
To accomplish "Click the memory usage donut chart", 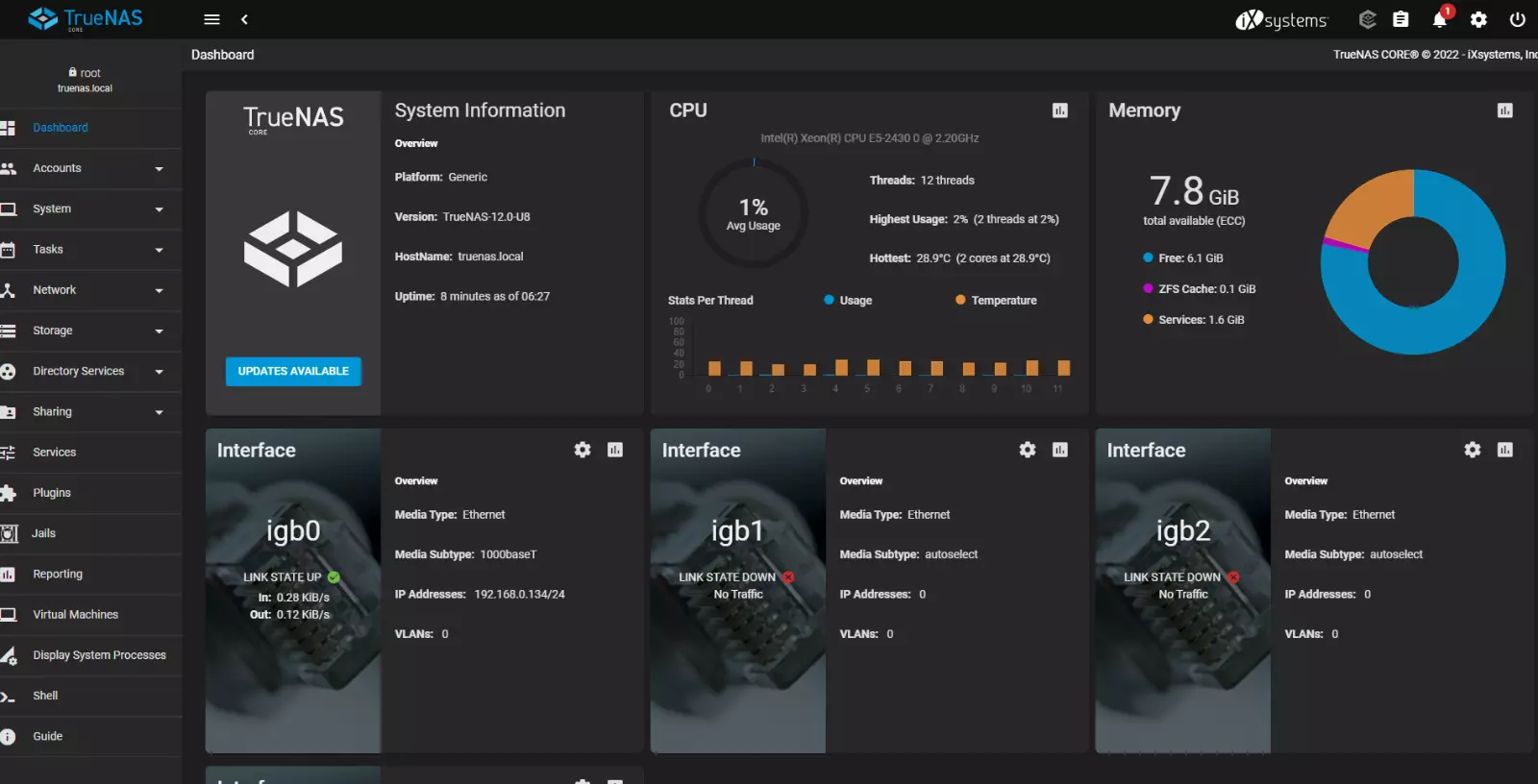I will click(x=1413, y=261).
